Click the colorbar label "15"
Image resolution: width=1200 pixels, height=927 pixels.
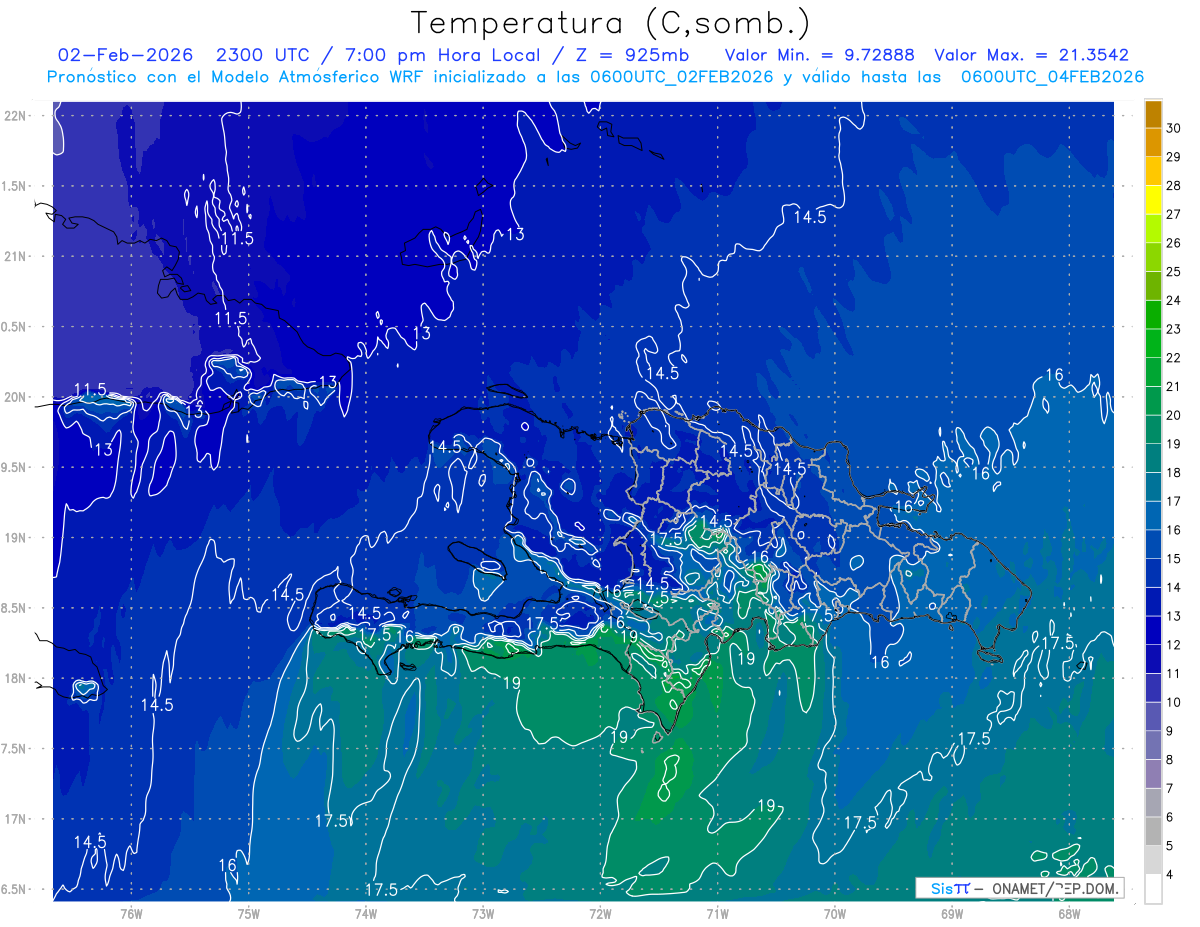1174,559
